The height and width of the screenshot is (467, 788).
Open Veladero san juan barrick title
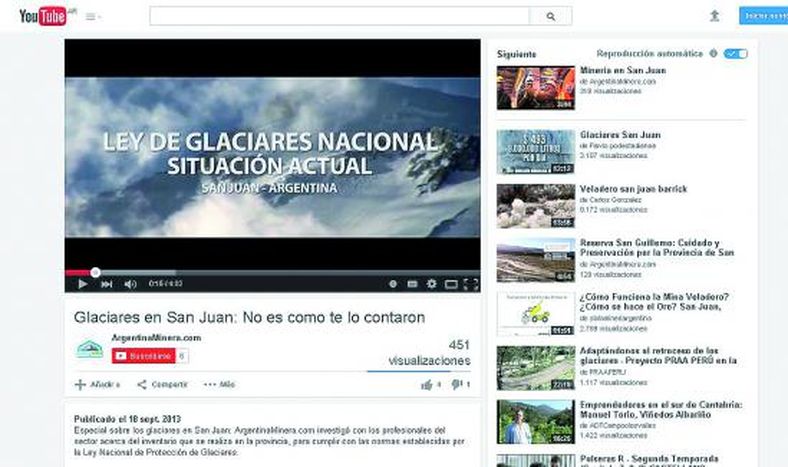pyautogui.click(x=633, y=189)
